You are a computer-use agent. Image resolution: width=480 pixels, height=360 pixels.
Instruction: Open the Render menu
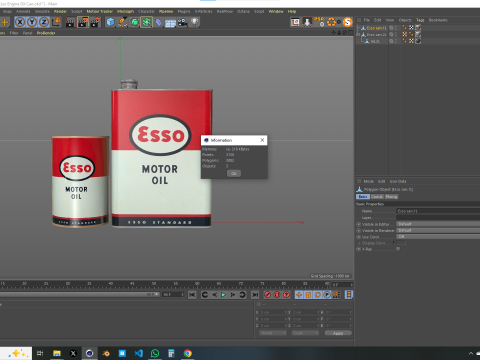(x=60, y=11)
